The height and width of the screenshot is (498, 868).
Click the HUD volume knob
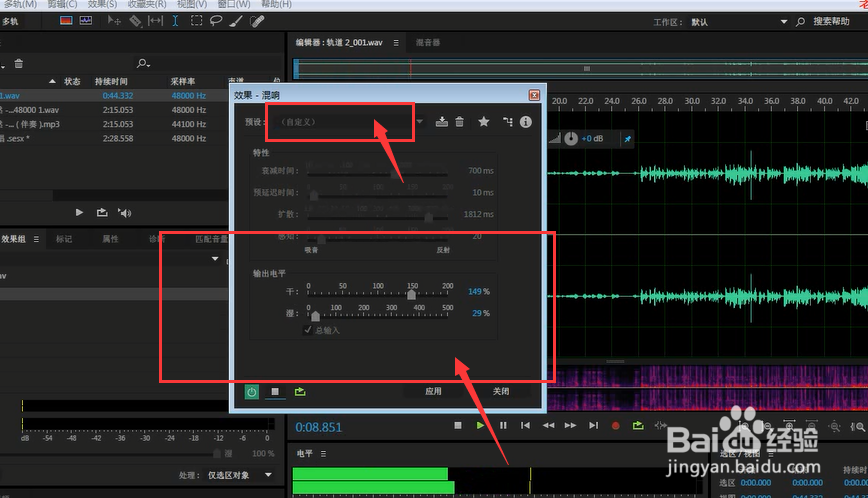[571, 138]
